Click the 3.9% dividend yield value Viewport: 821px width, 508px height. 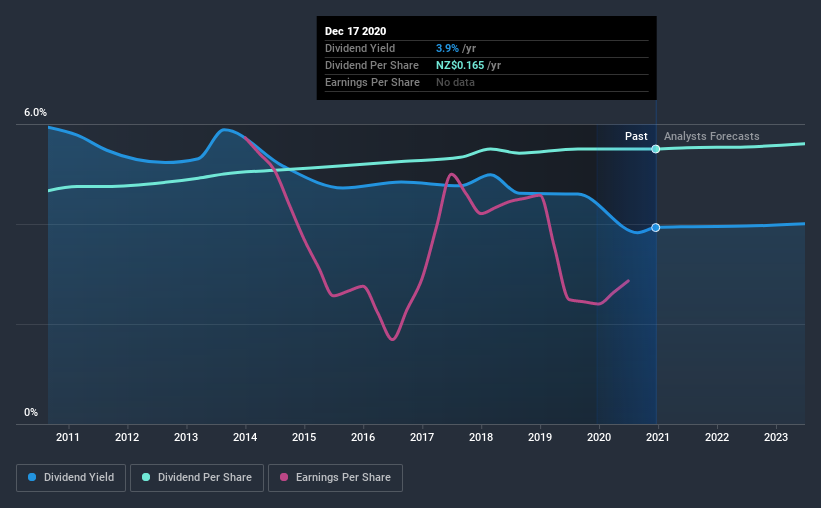point(447,48)
